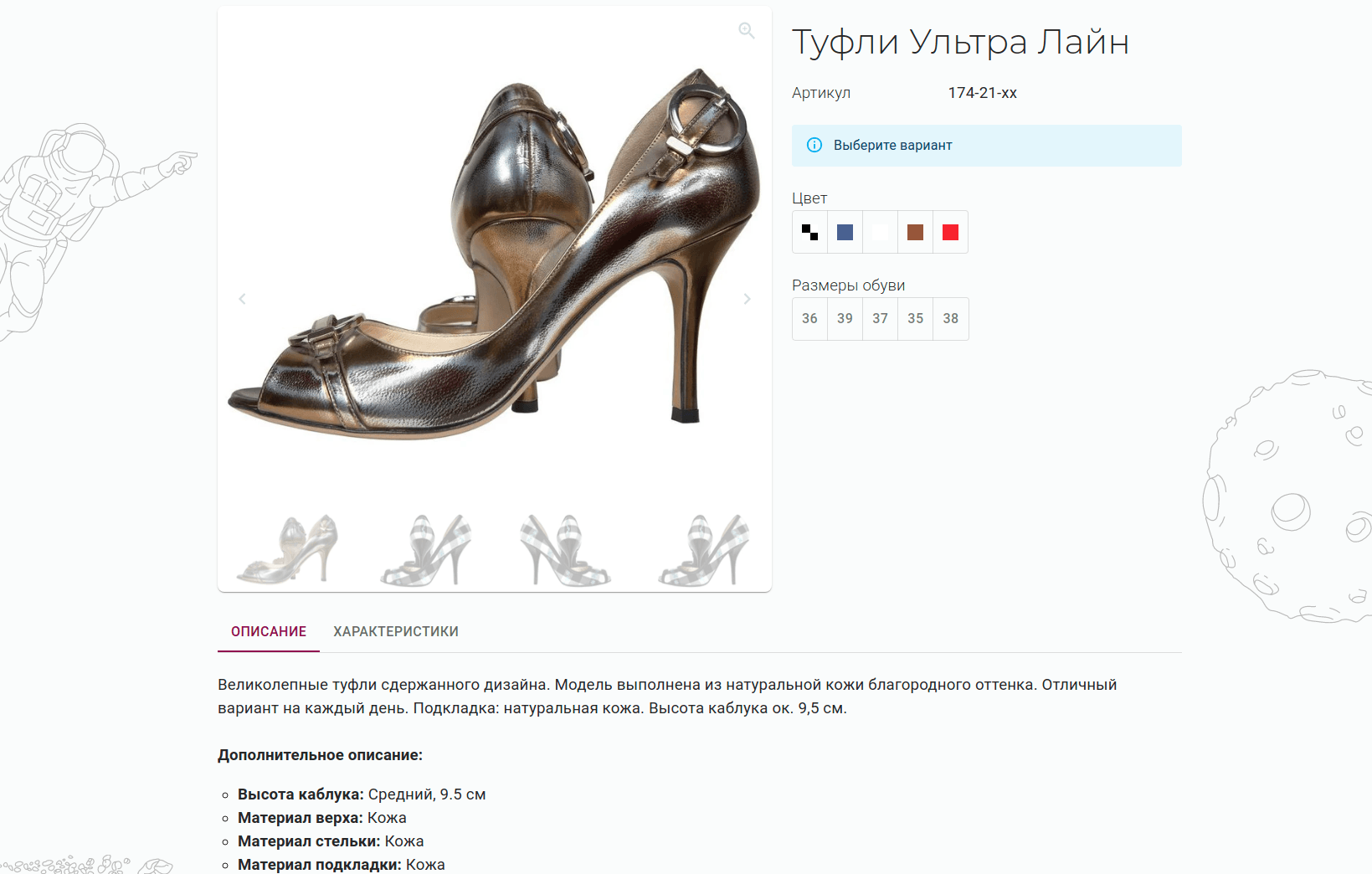
Task: Show the first silver shoe thumbnail
Action: [287, 548]
